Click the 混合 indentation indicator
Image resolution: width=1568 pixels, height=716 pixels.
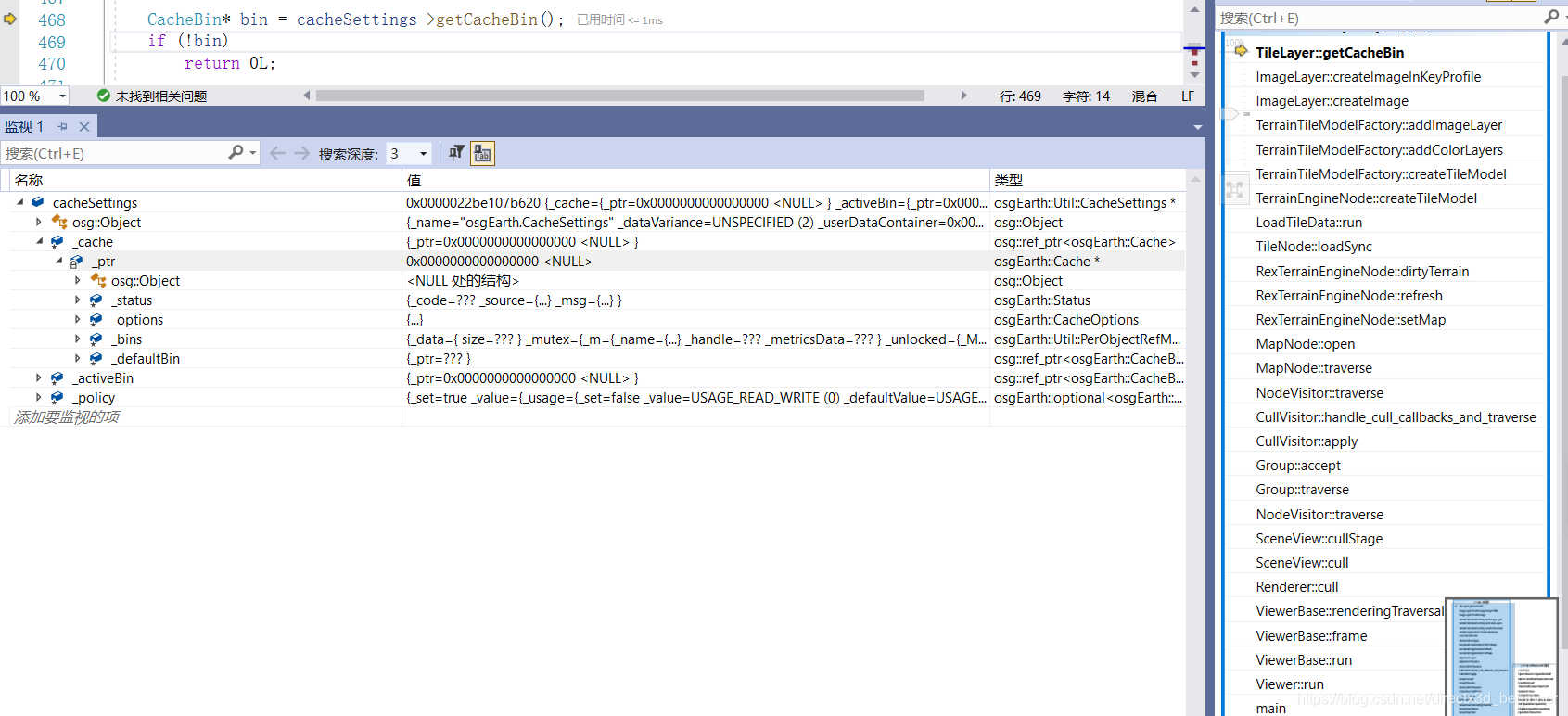[1144, 96]
